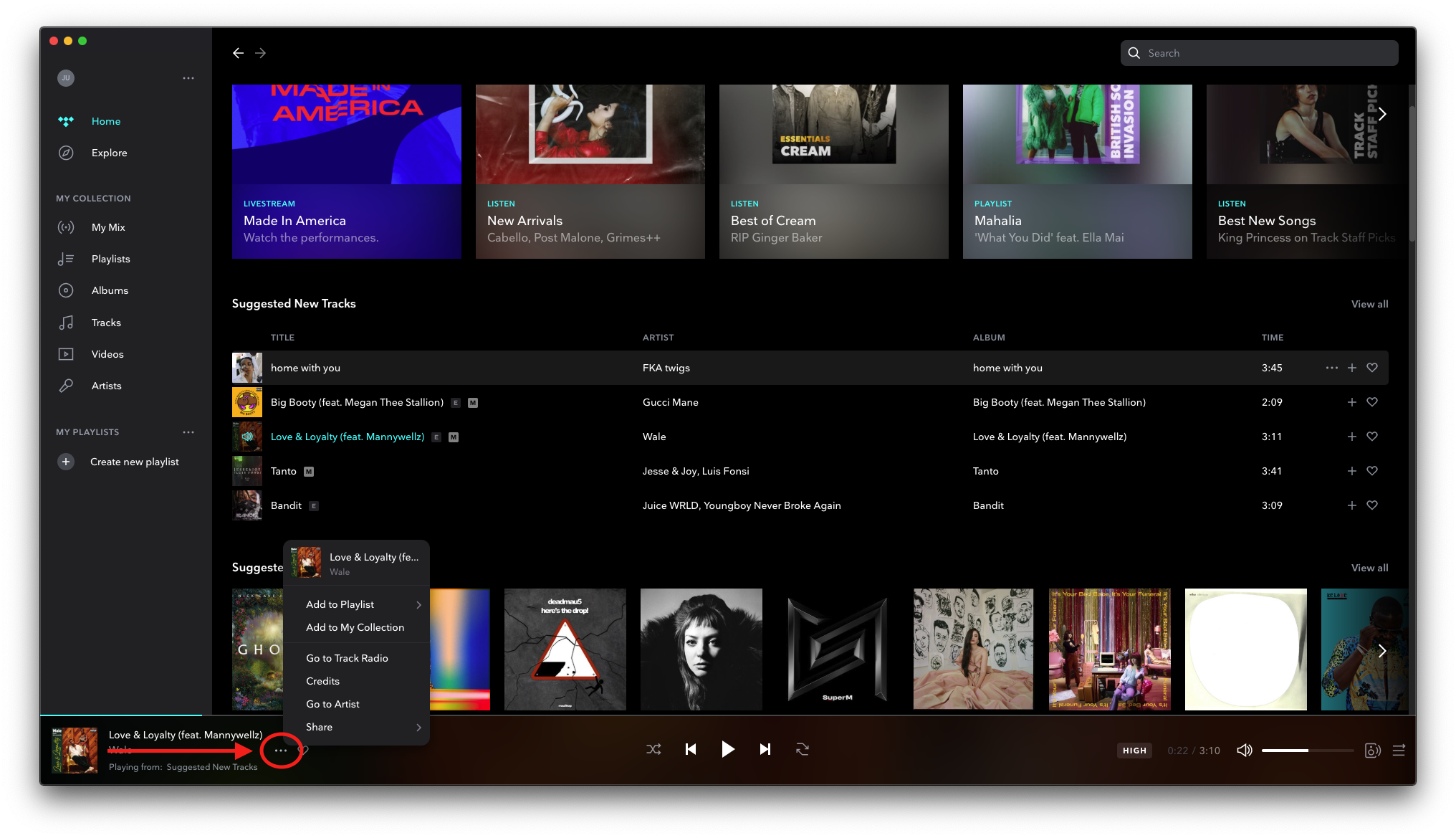1456x838 pixels.
Task: Click the Gucci Mane artist link
Action: (x=670, y=402)
